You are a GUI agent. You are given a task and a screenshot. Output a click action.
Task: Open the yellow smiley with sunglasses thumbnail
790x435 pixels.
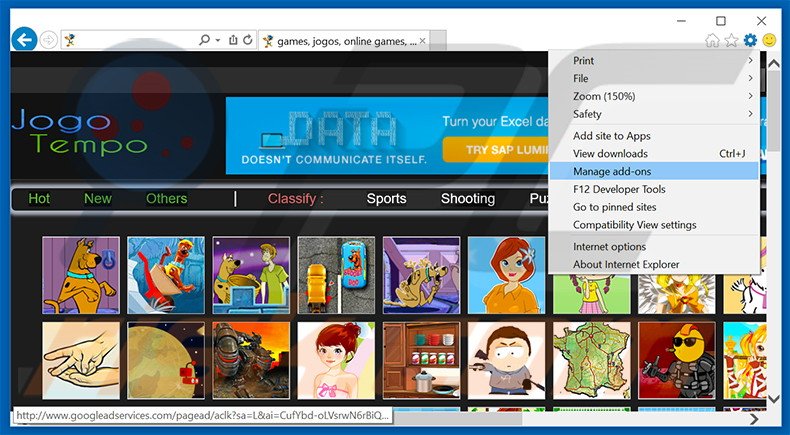(x=677, y=360)
